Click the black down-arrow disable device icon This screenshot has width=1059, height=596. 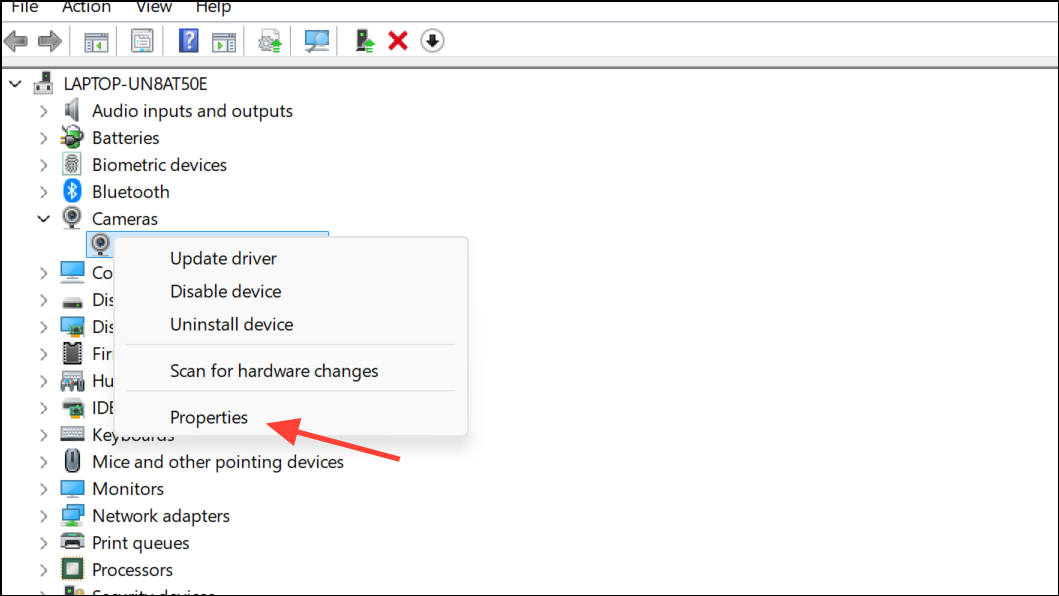tap(432, 41)
